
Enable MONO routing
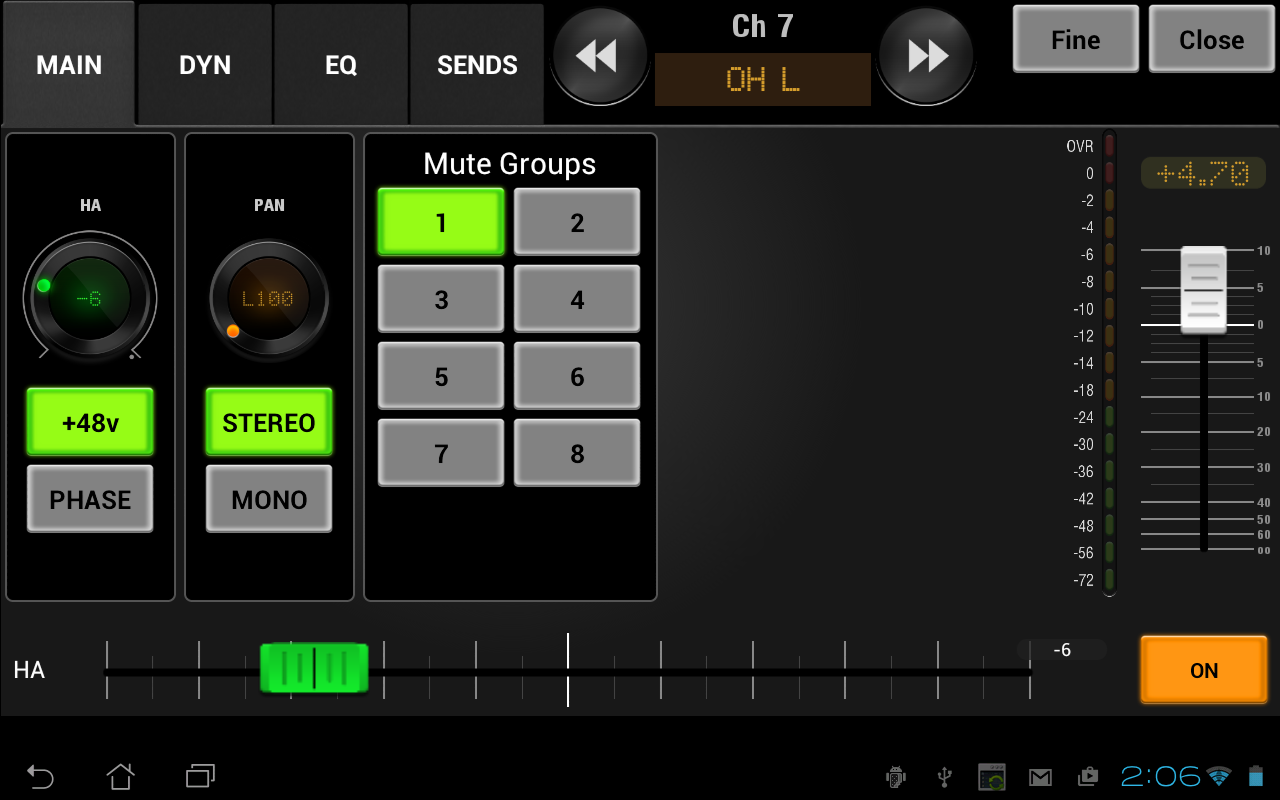tap(269, 499)
